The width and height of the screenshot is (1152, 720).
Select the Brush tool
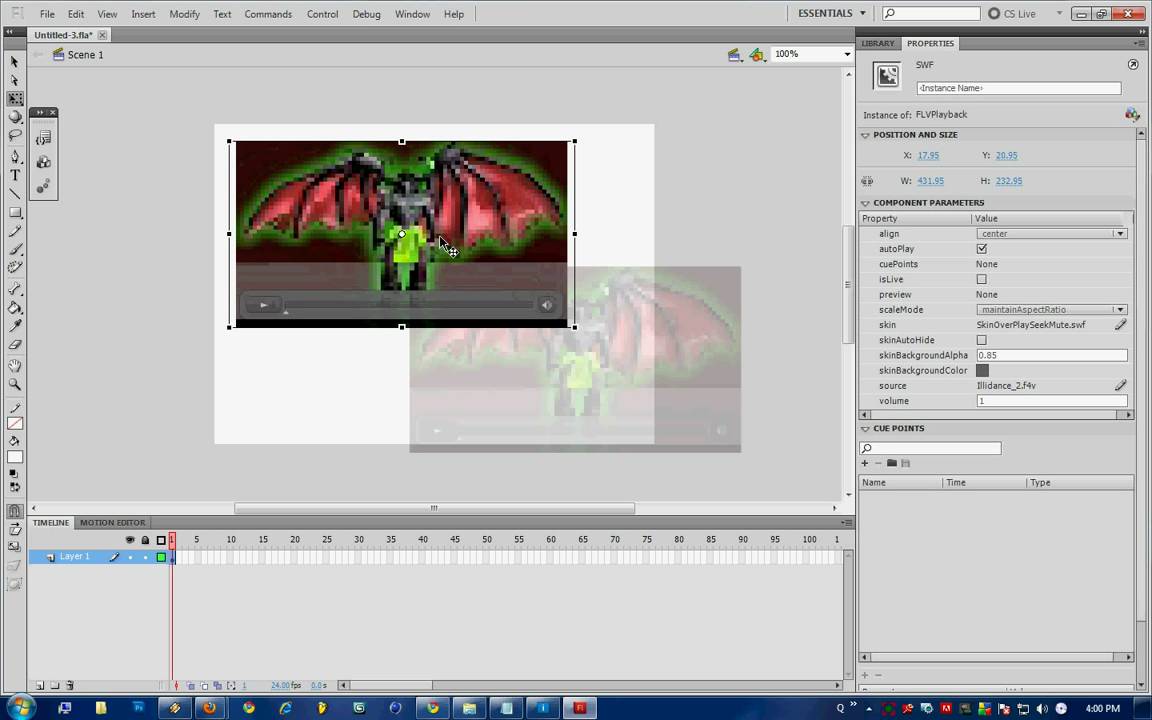(15, 249)
